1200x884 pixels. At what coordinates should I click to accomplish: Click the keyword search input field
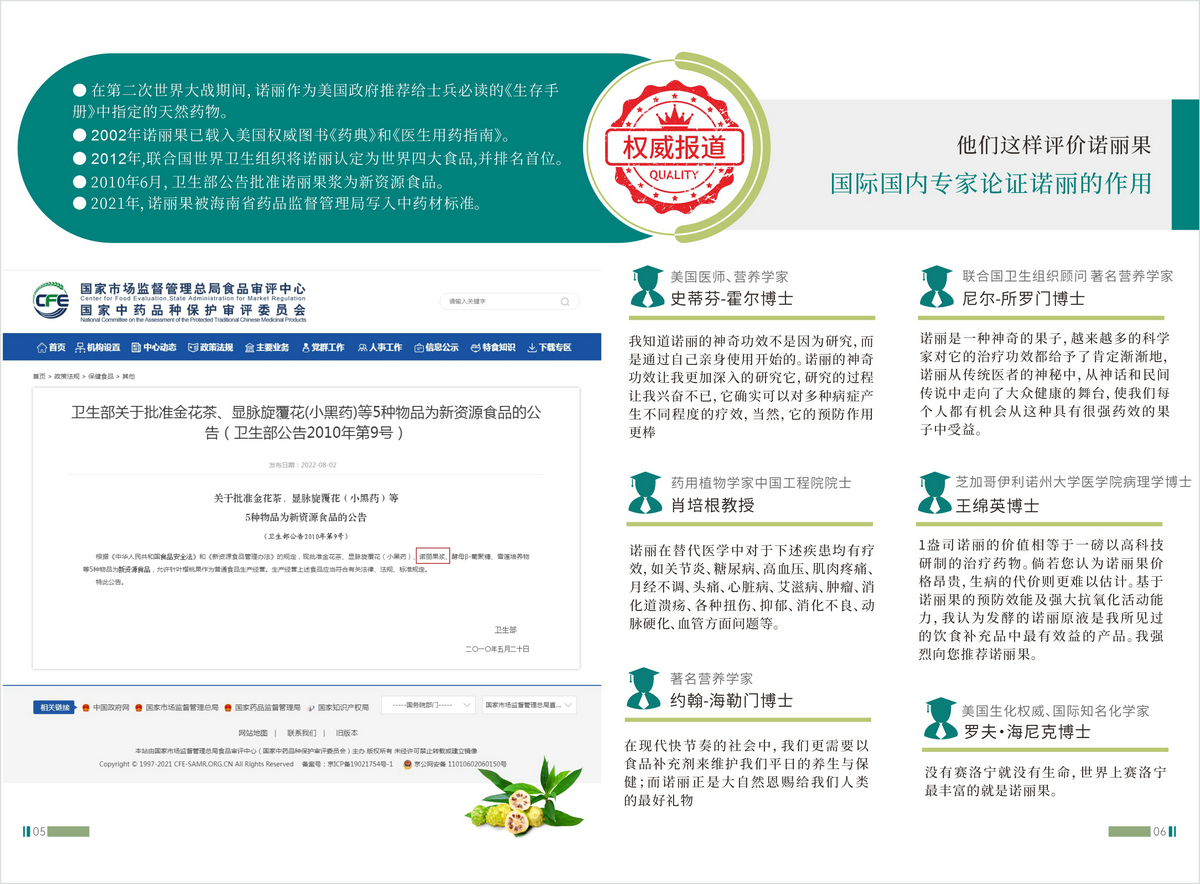511,301
